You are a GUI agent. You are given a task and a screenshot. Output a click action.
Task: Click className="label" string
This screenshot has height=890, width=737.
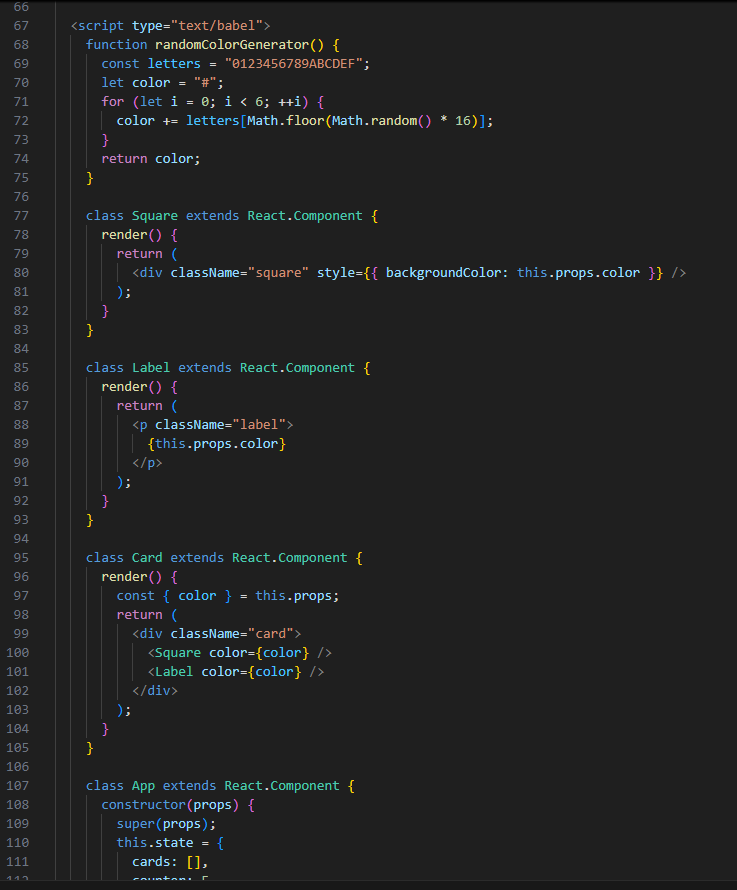[259, 425]
